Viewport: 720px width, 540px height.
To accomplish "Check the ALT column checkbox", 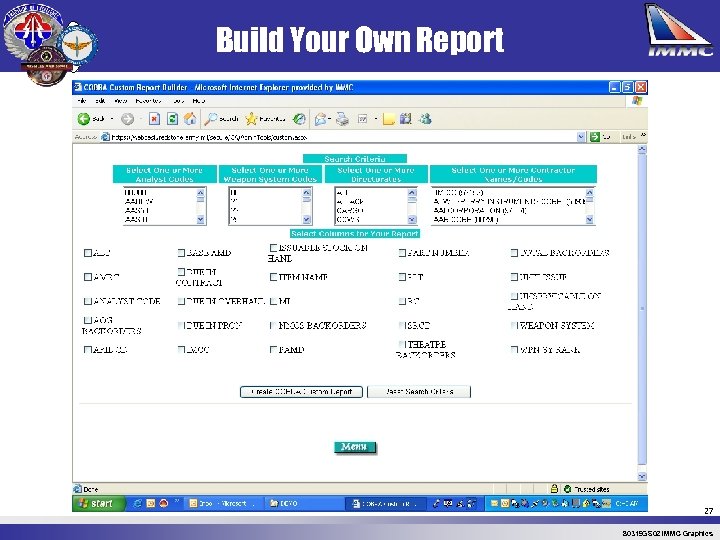I will click(x=88, y=253).
